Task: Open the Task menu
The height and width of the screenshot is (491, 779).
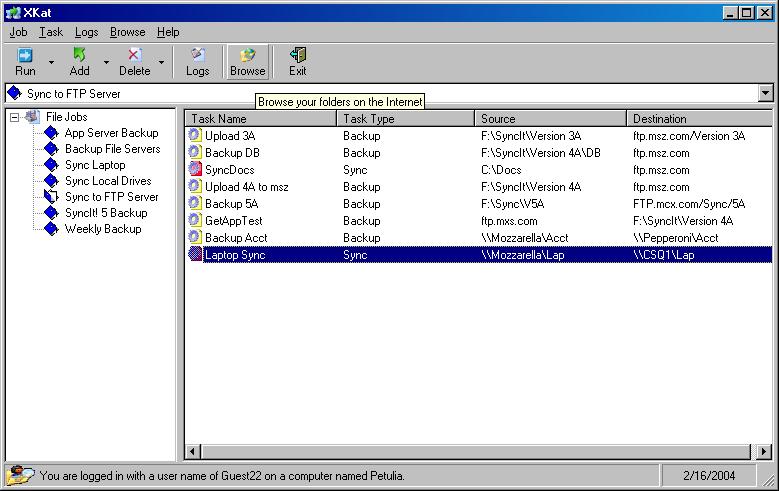Action: point(50,32)
